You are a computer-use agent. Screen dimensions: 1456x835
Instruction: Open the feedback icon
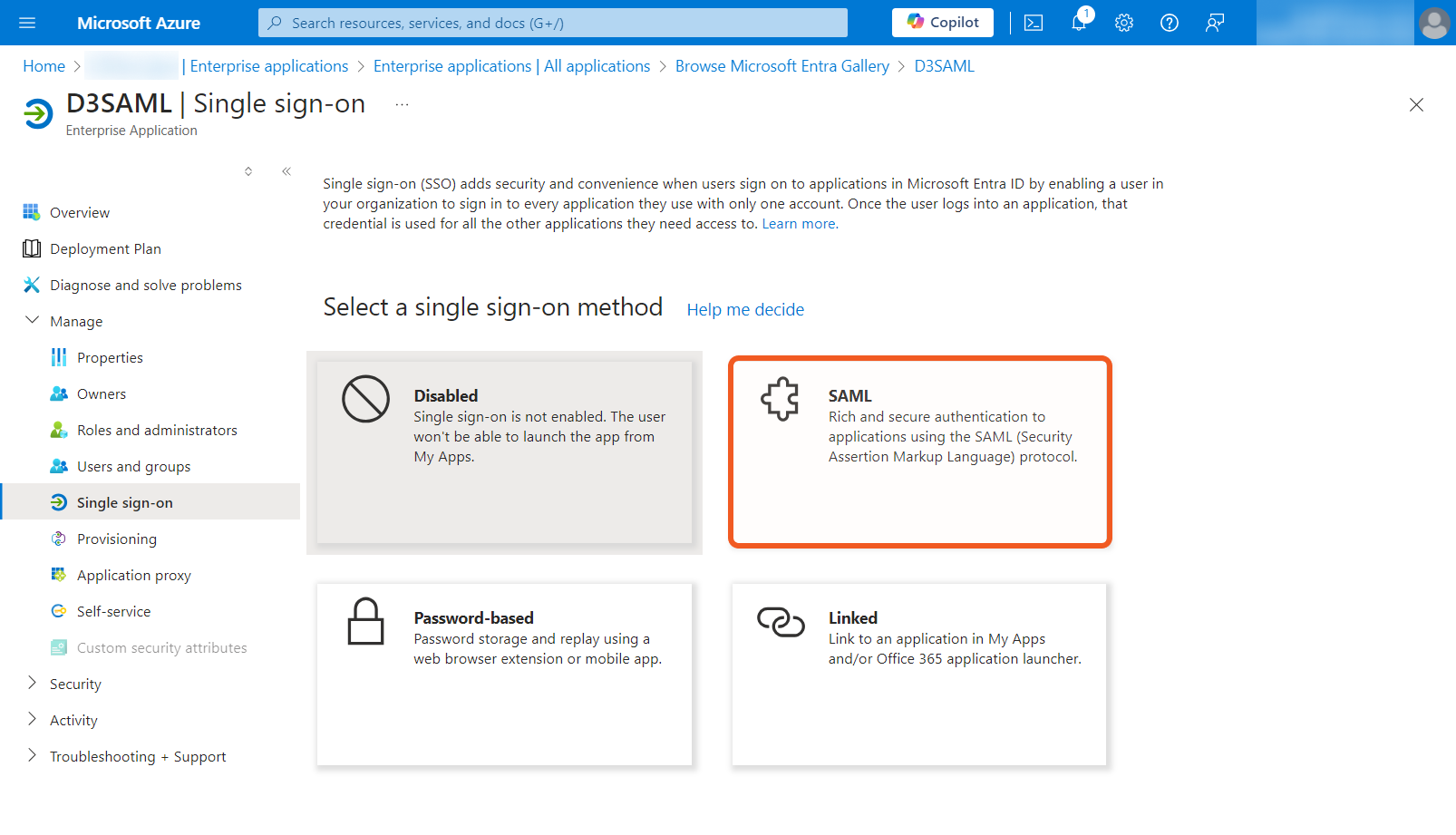pos(1214,23)
